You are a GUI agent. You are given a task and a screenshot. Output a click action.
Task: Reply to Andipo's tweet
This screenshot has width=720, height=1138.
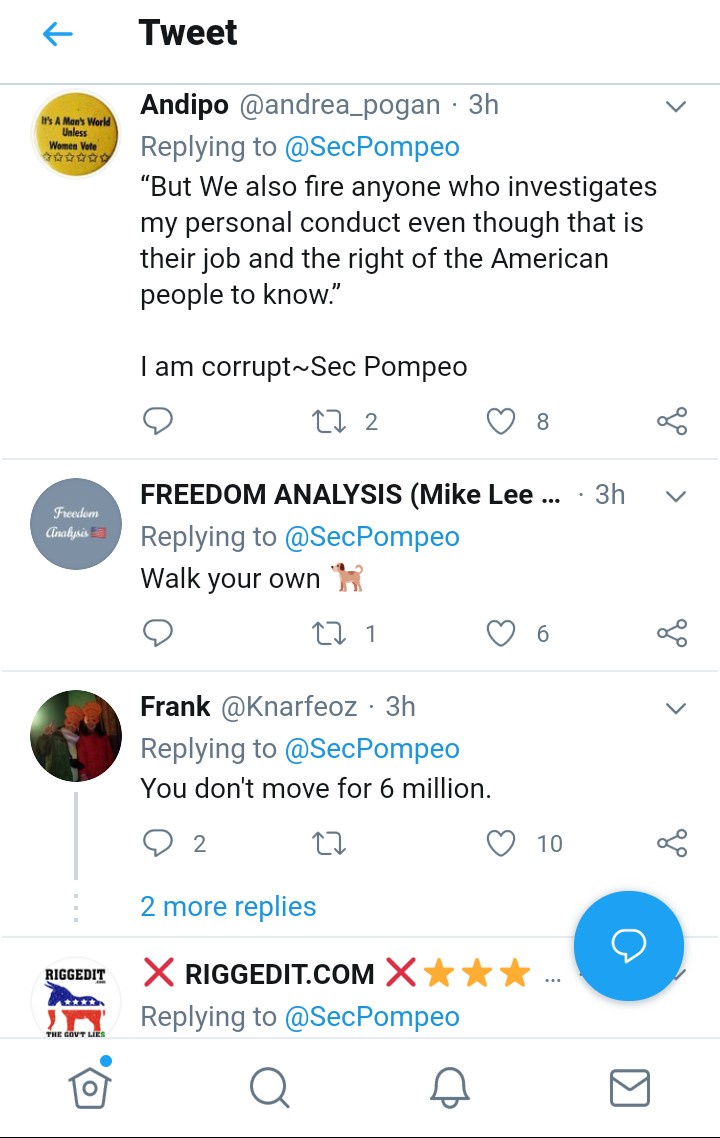click(158, 421)
